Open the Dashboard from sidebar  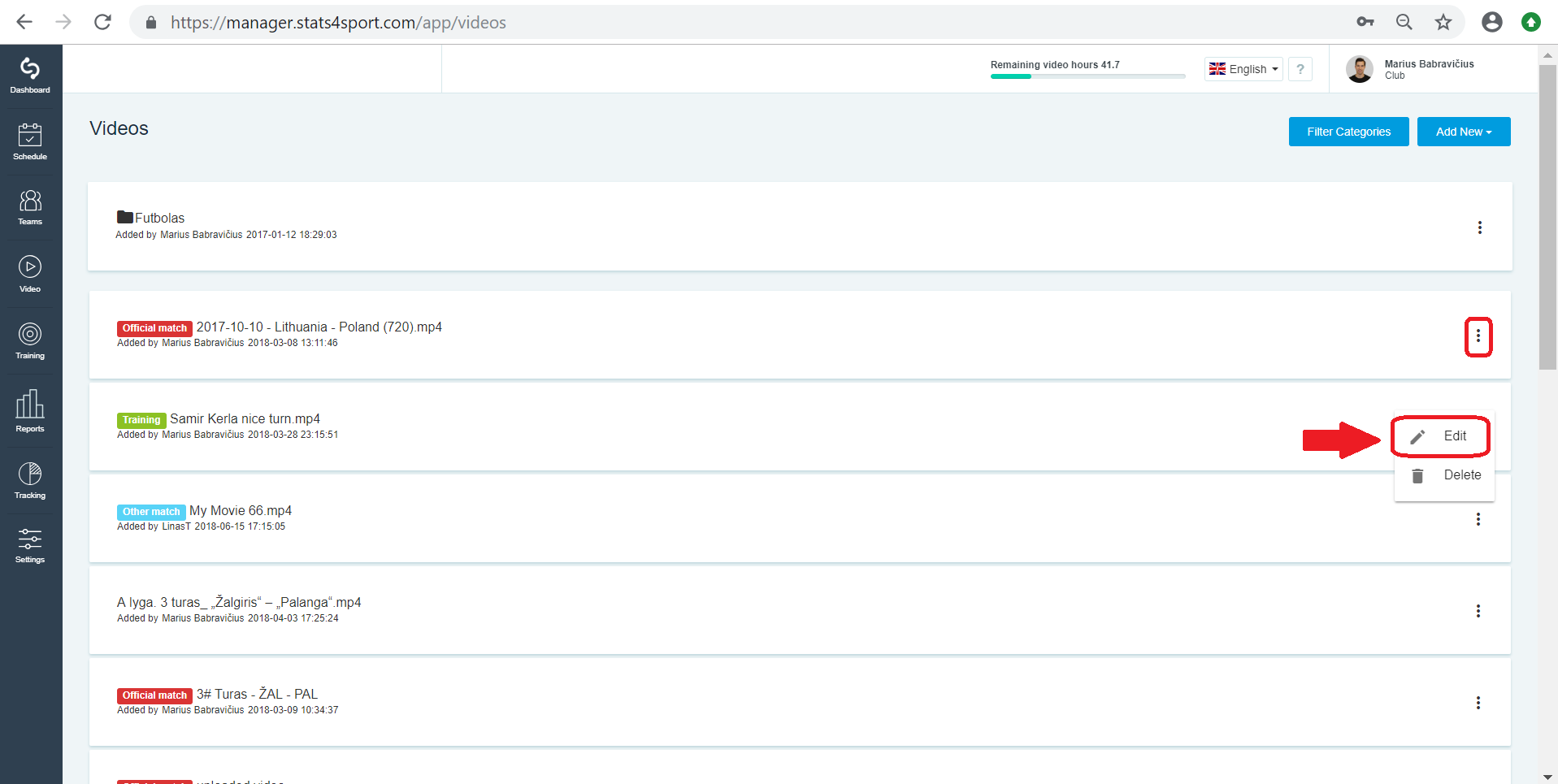click(x=30, y=76)
